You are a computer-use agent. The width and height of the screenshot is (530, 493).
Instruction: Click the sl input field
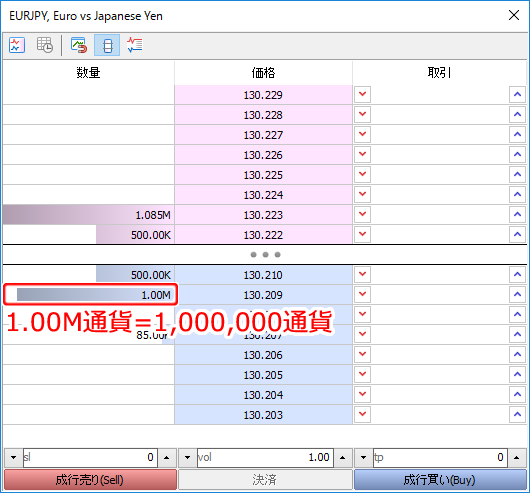click(90, 458)
